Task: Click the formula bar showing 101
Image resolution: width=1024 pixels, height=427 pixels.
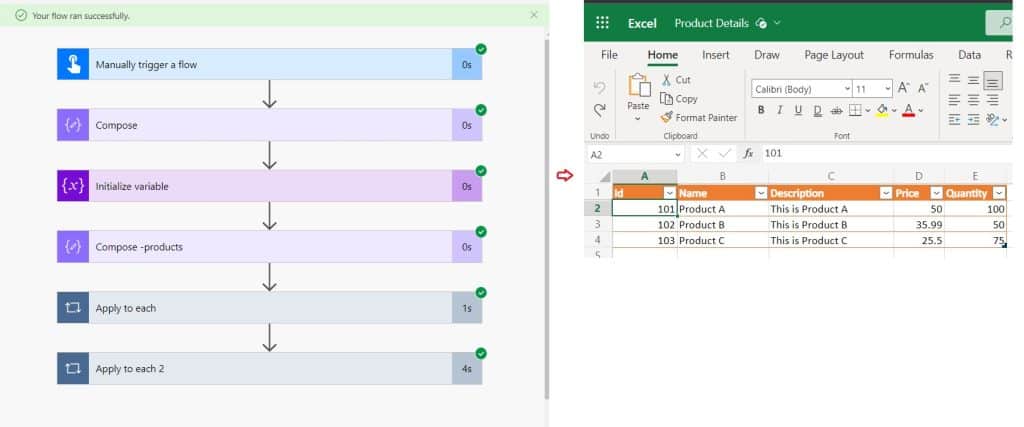Action: coord(886,153)
